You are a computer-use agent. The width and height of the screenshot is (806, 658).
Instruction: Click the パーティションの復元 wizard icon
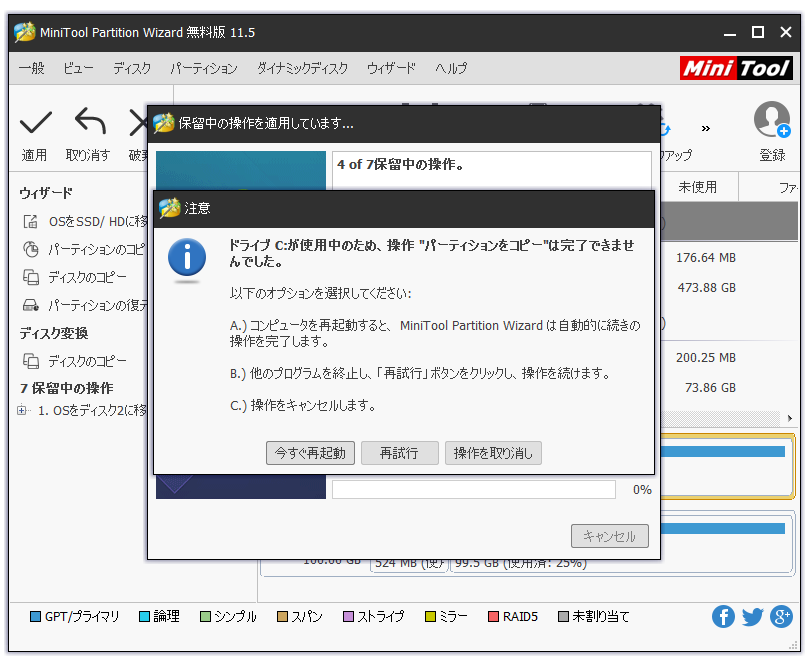click(x=31, y=305)
